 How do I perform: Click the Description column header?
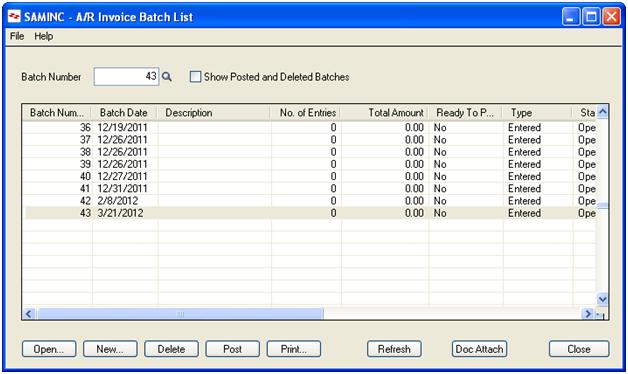(x=213, y=113)
